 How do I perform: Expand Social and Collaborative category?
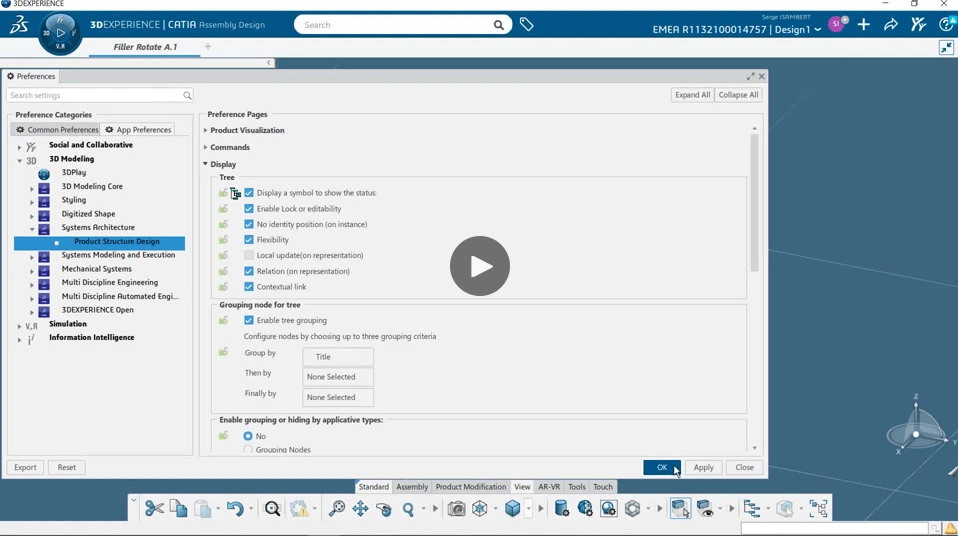(x=19, y=147)
